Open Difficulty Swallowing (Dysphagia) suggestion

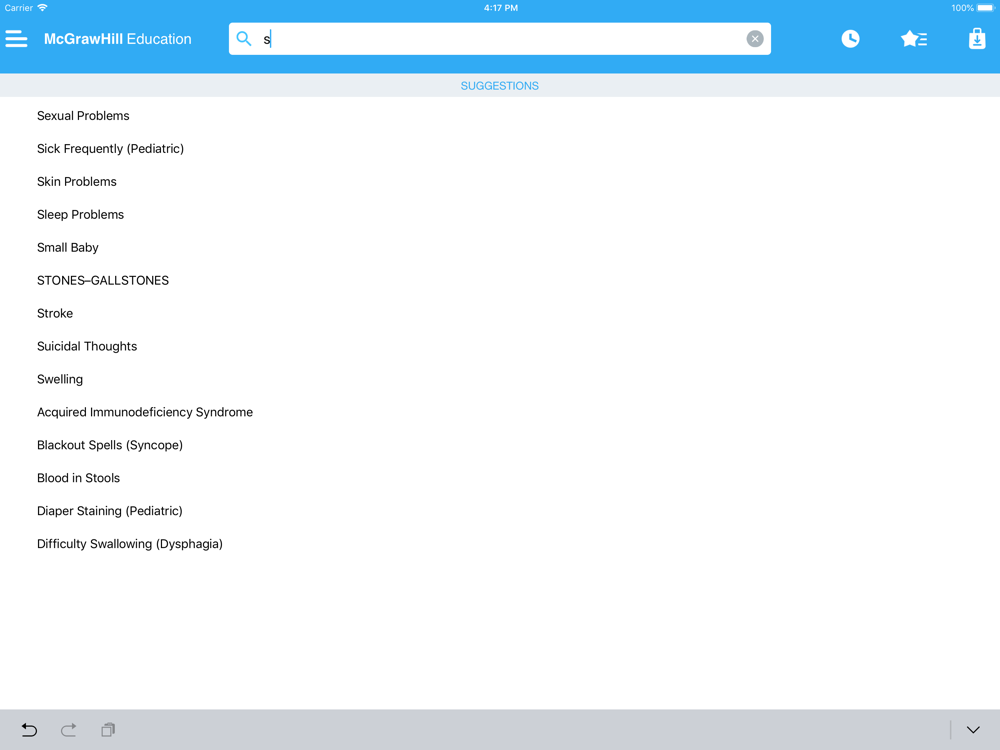pyautogui.click(x=129, y=544)
